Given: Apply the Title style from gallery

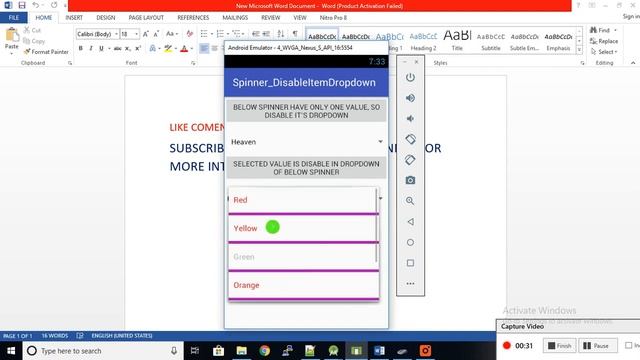Looking at the screenshot, I should pos(457,40).
